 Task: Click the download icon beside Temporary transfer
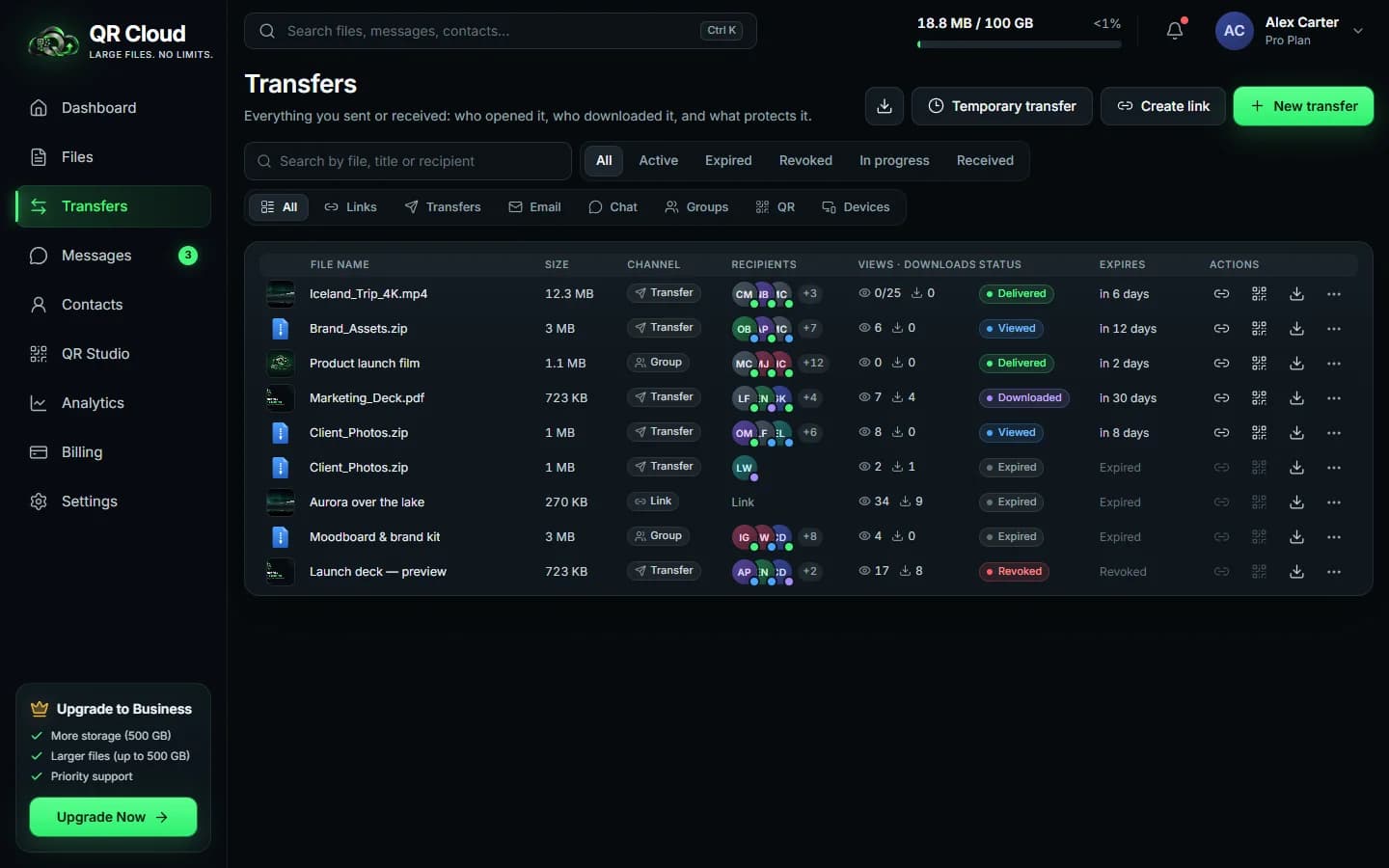(885, 106)
